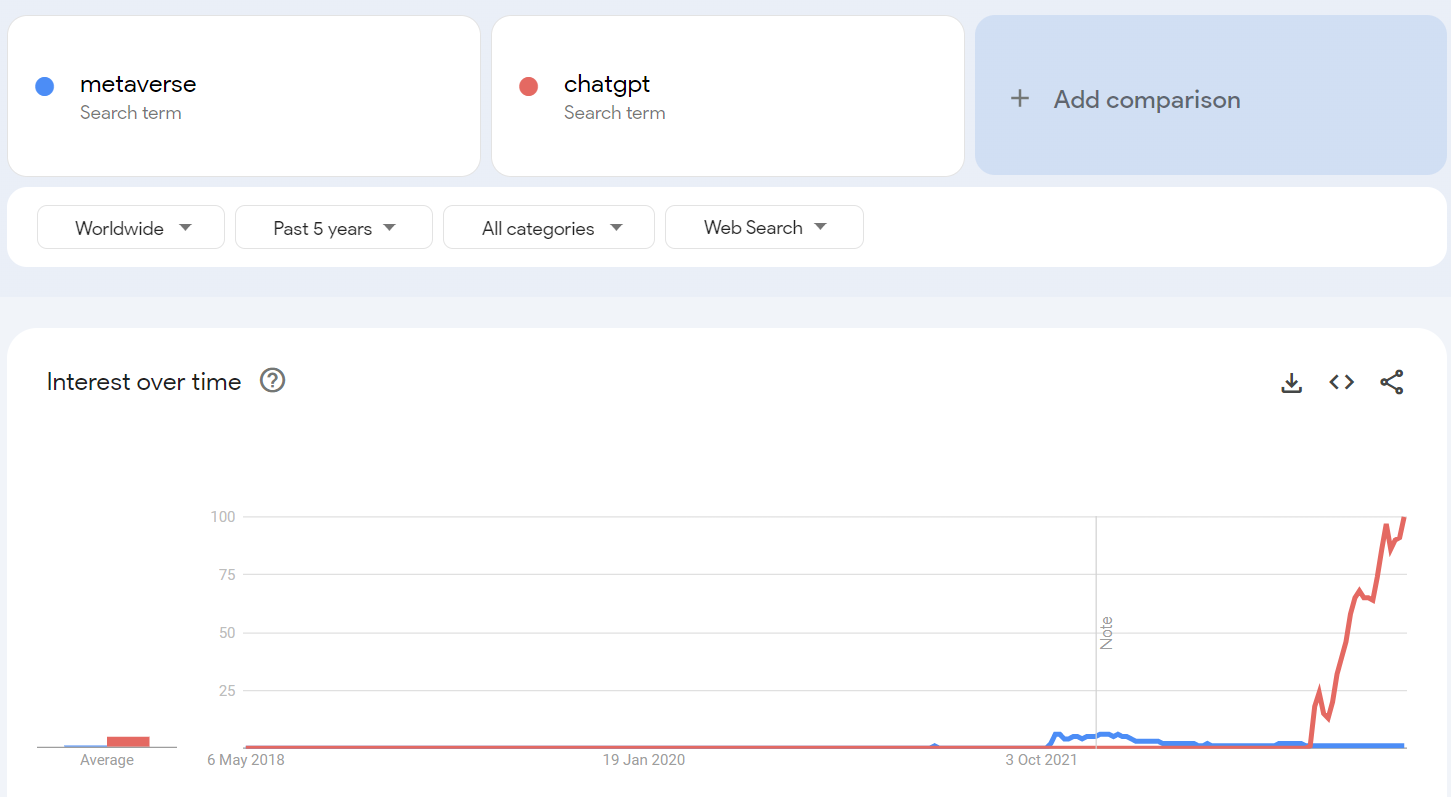The height and width of the screenshot is (797, 1451).
Task: Edit the chatgpt search term card
Action: click(x=728, y=96)
